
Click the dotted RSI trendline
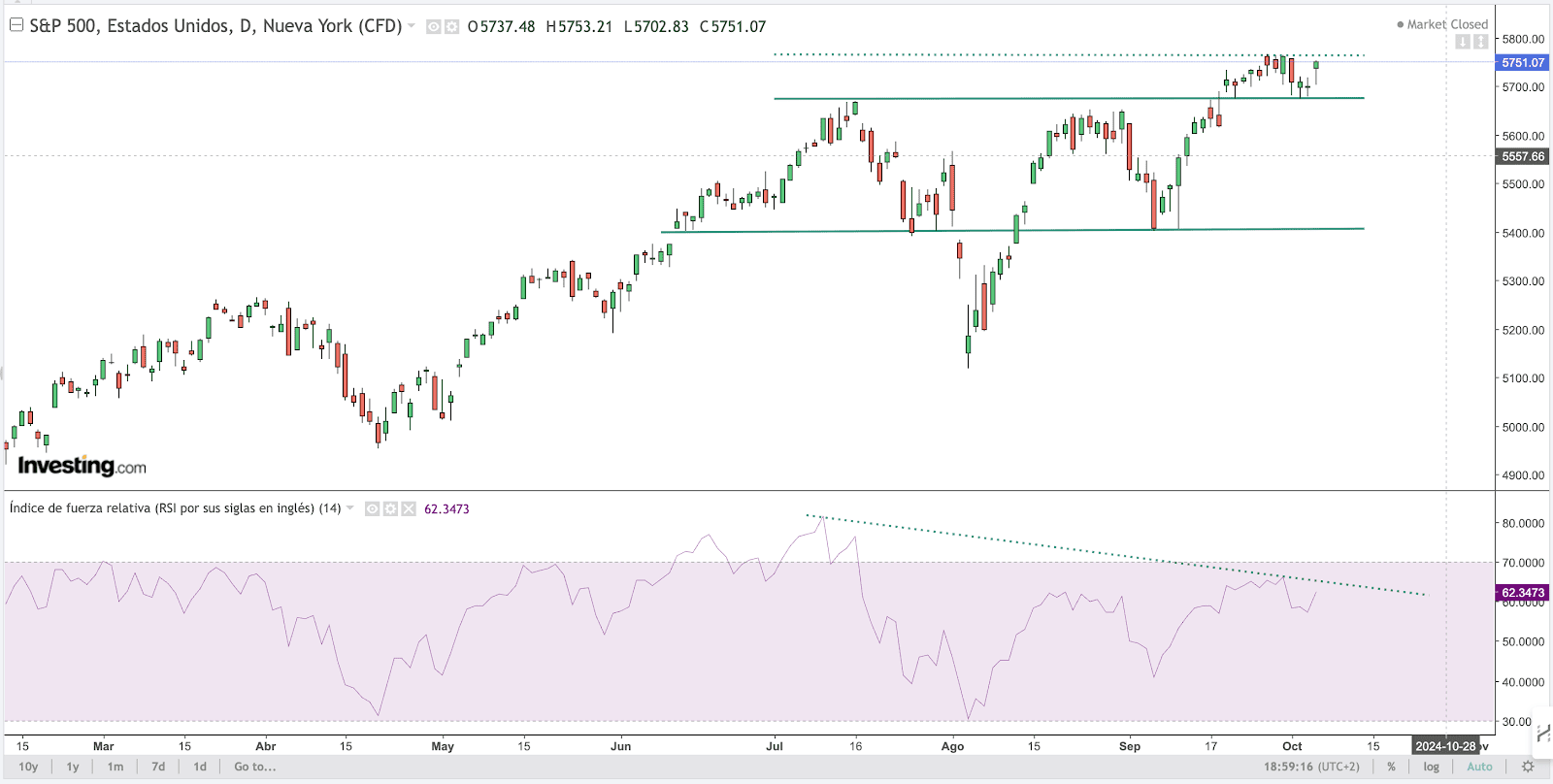click(x=1116, y=554)
